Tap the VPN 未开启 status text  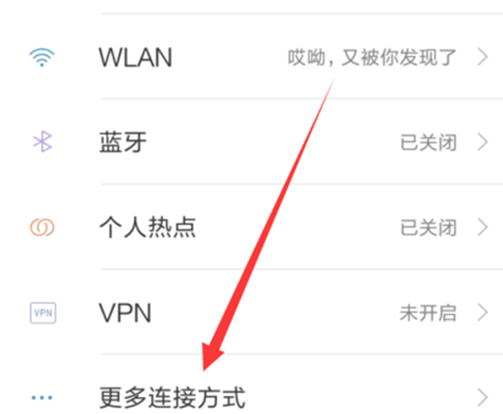click(428, 313)
